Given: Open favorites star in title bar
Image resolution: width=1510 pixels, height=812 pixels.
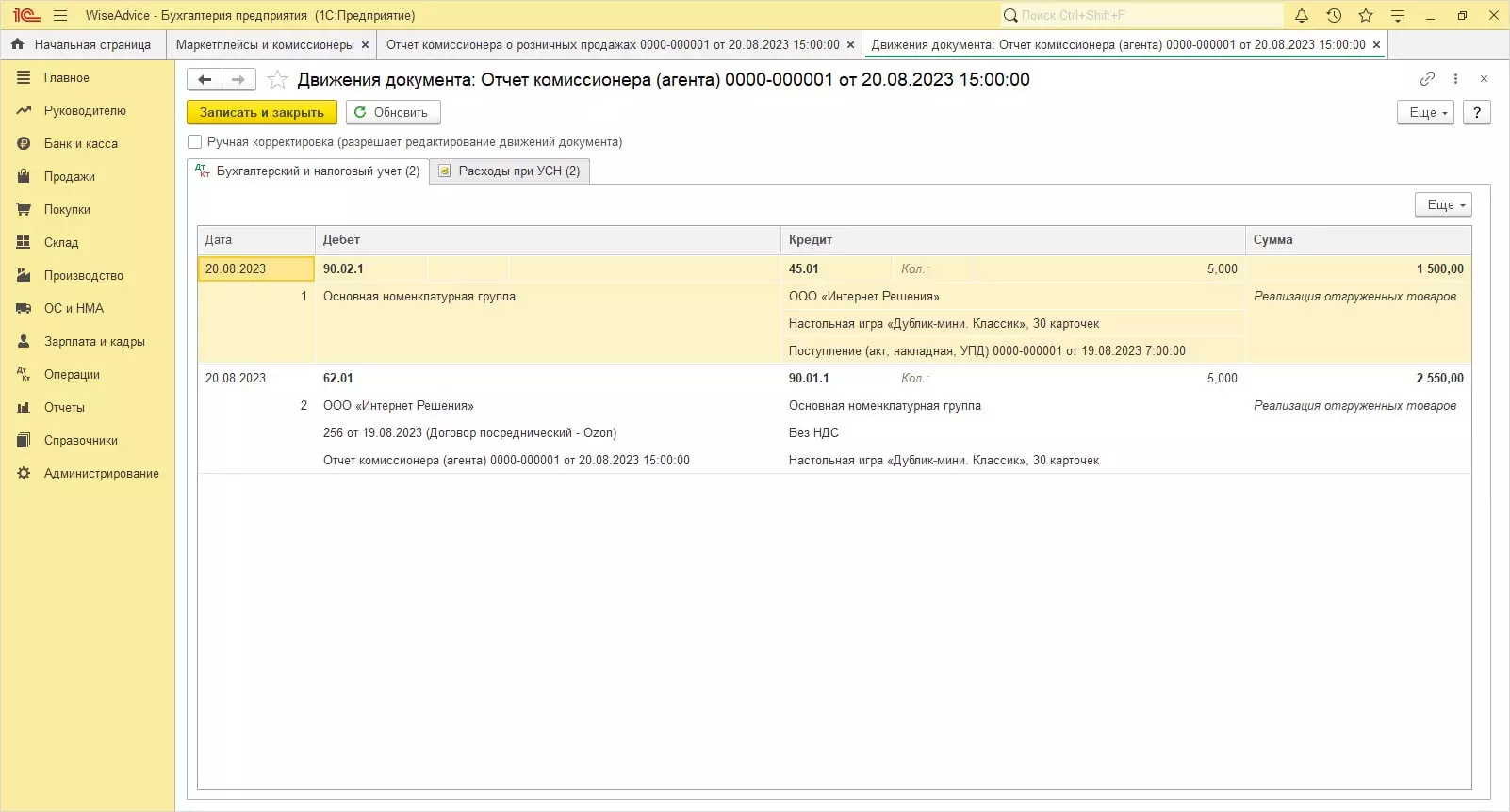Looking at the screenshot, I should pos(1366,15).
